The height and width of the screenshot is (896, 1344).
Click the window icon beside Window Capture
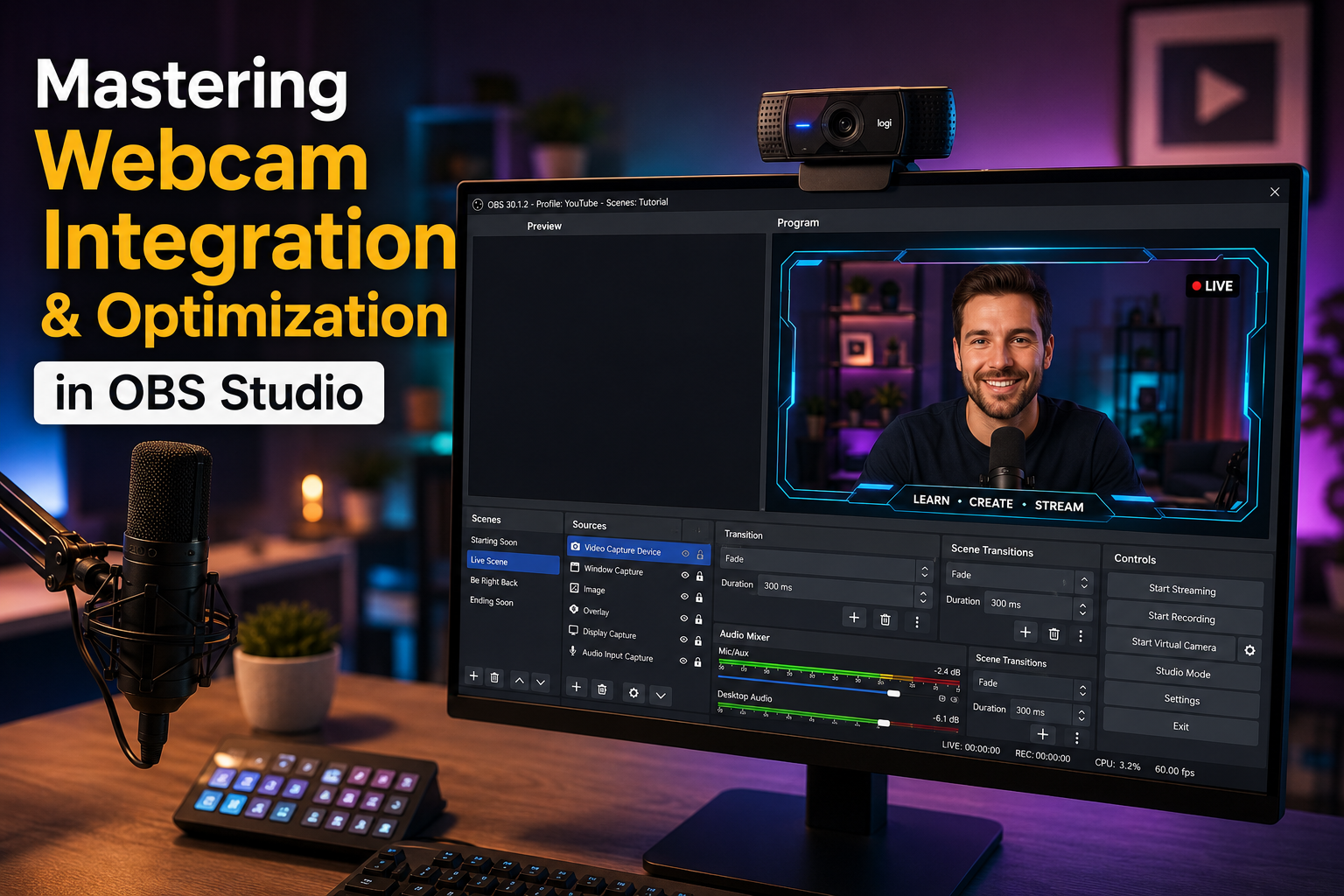click(x=575, y=568)
